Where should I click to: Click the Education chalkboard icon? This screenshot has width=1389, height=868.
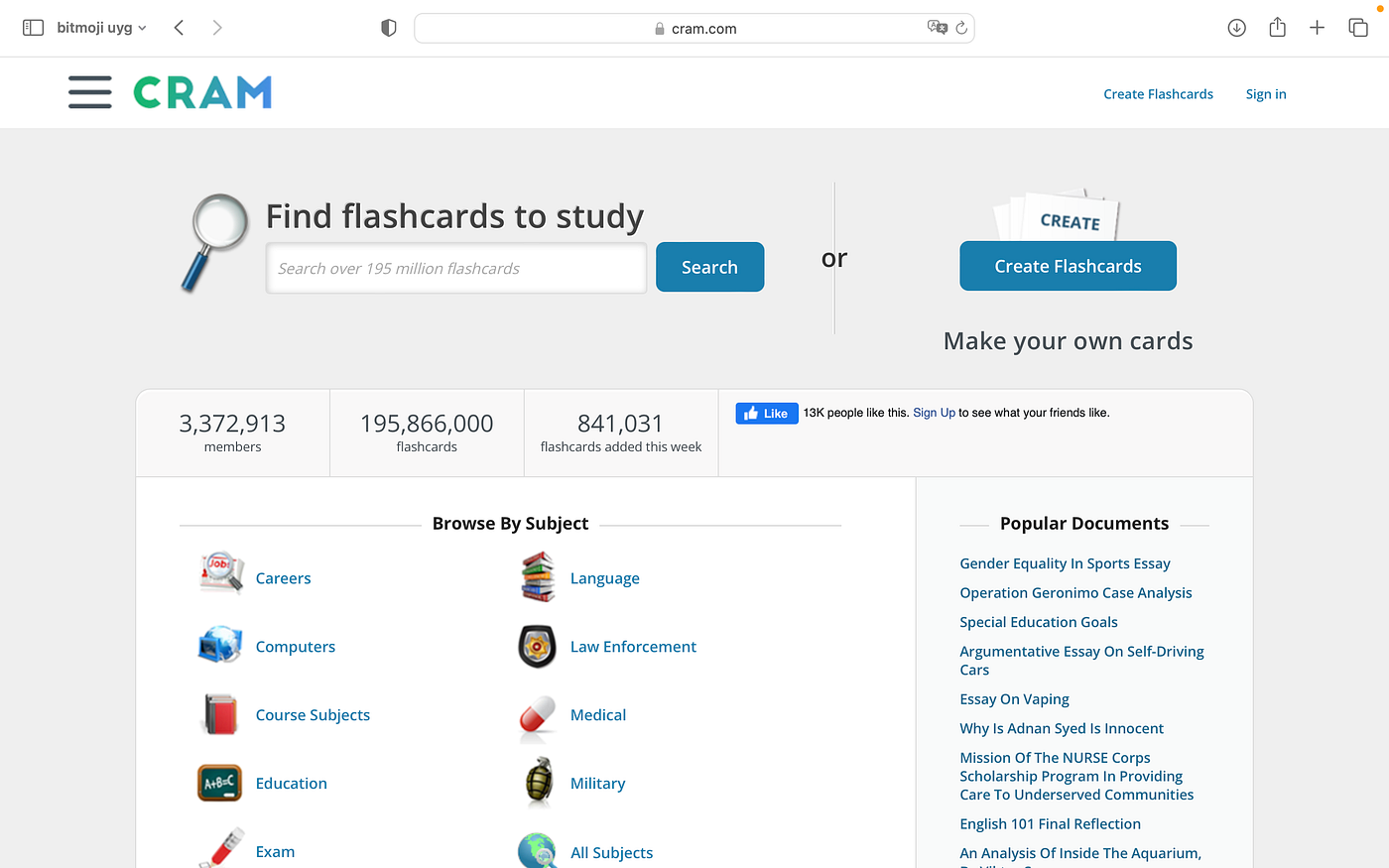pyautogui.click(x=219, y=783)
